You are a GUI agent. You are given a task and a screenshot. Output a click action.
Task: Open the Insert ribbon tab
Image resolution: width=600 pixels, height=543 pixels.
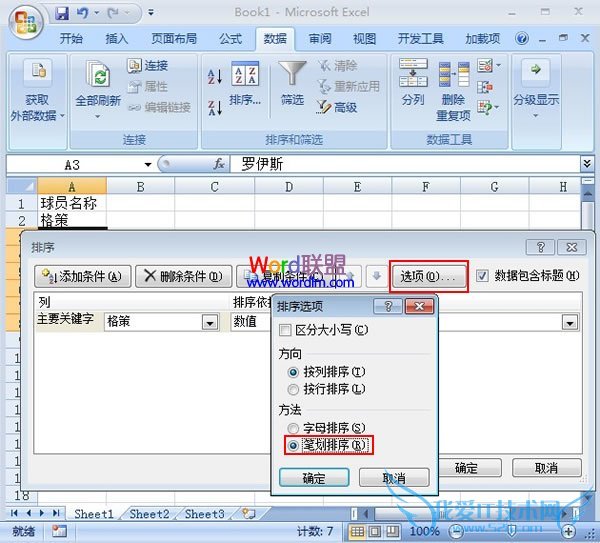[x=117, y=39]
